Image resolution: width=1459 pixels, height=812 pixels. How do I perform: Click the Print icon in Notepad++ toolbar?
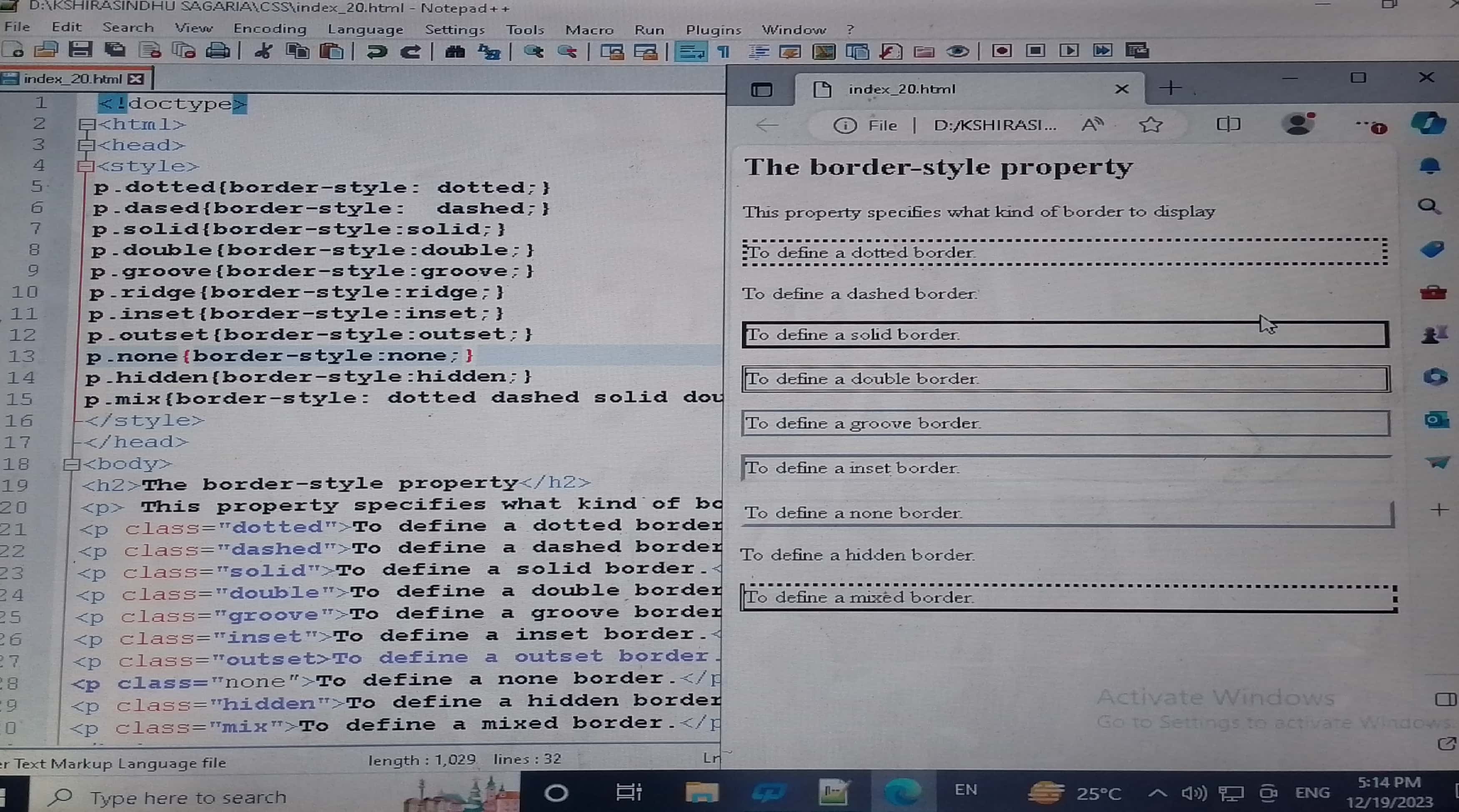pos(218,51)
